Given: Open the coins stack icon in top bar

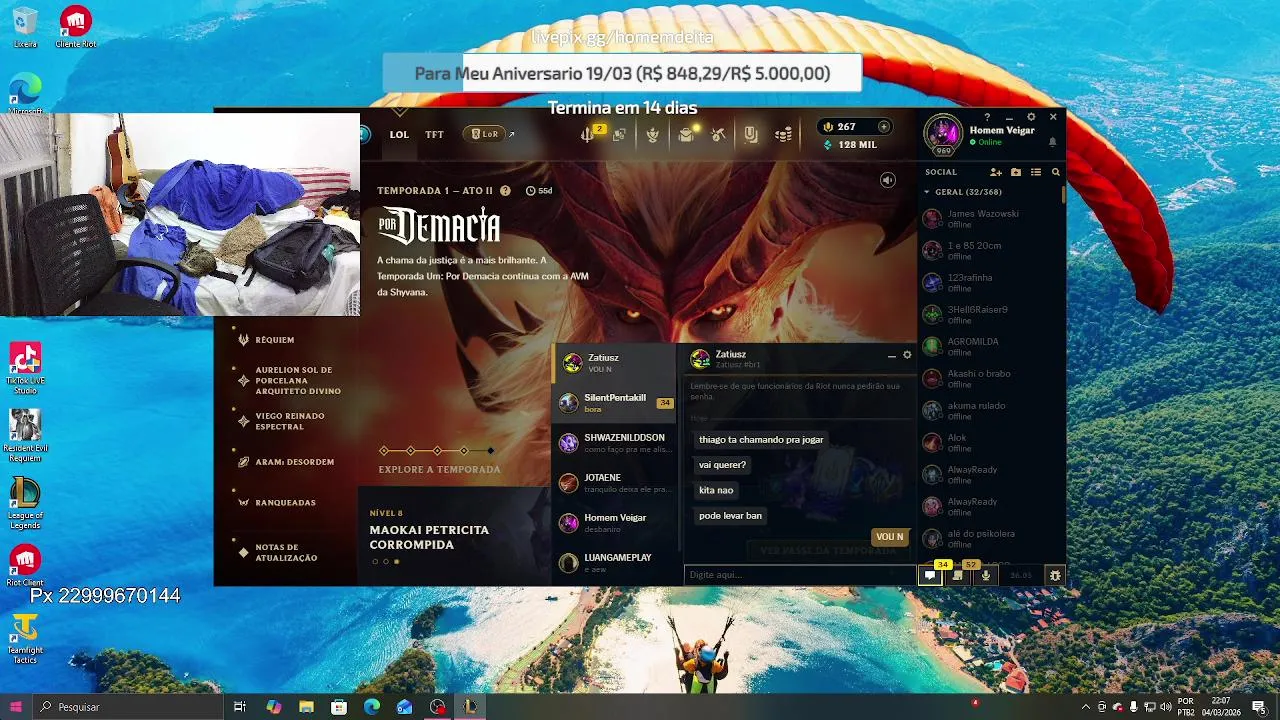Looking at the screenshot, I should pos(783,135).
